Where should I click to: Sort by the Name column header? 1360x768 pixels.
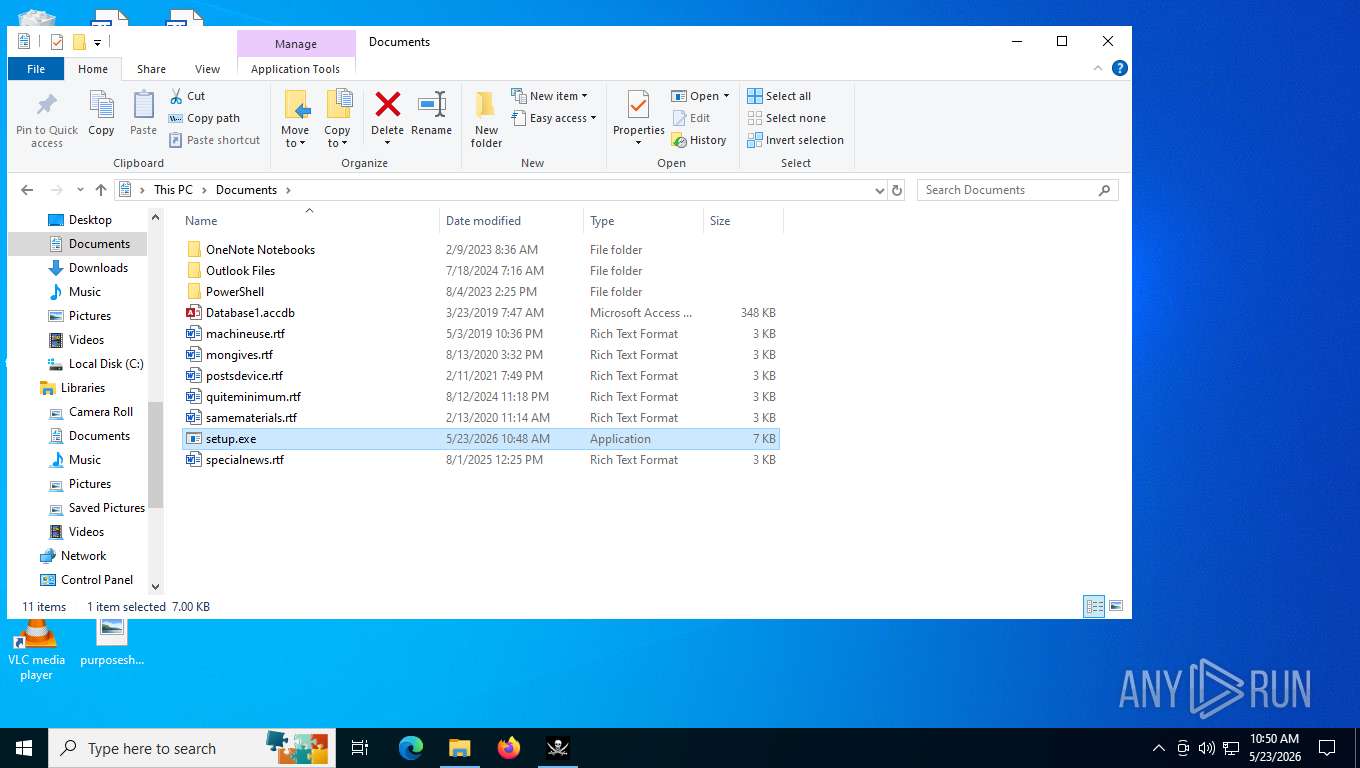point(310,221)
